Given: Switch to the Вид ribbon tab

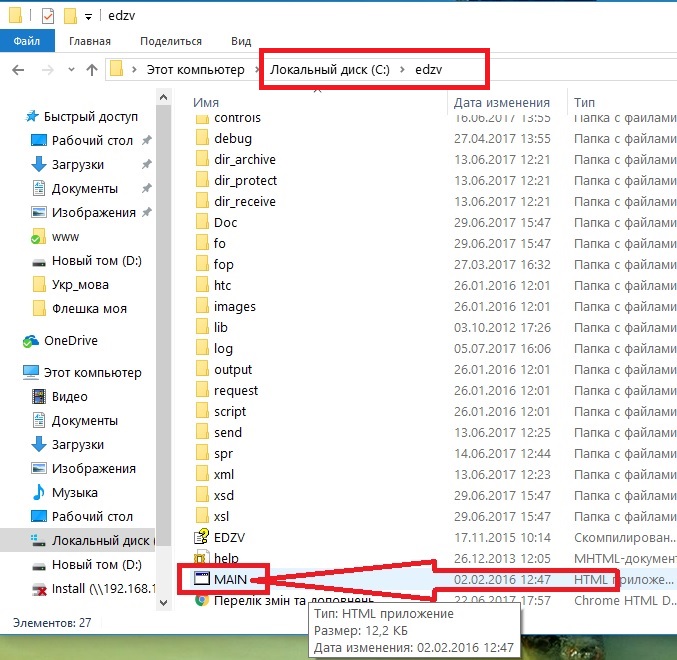Looking at the screenshot, I should click(x=241, y=41).
